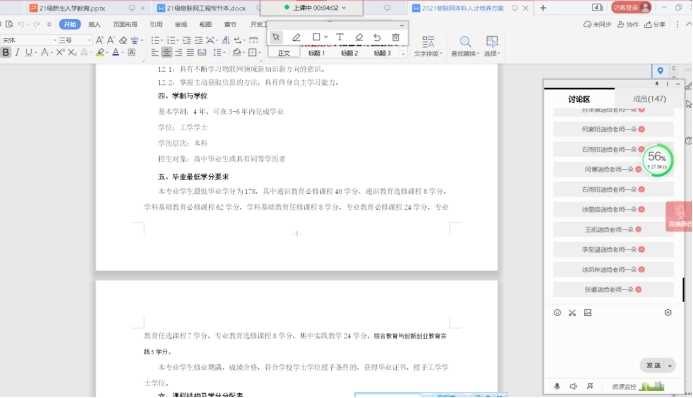Screen dimensions: 693x398
Task: Open a new document tab with plus
Action: [543, 8]
